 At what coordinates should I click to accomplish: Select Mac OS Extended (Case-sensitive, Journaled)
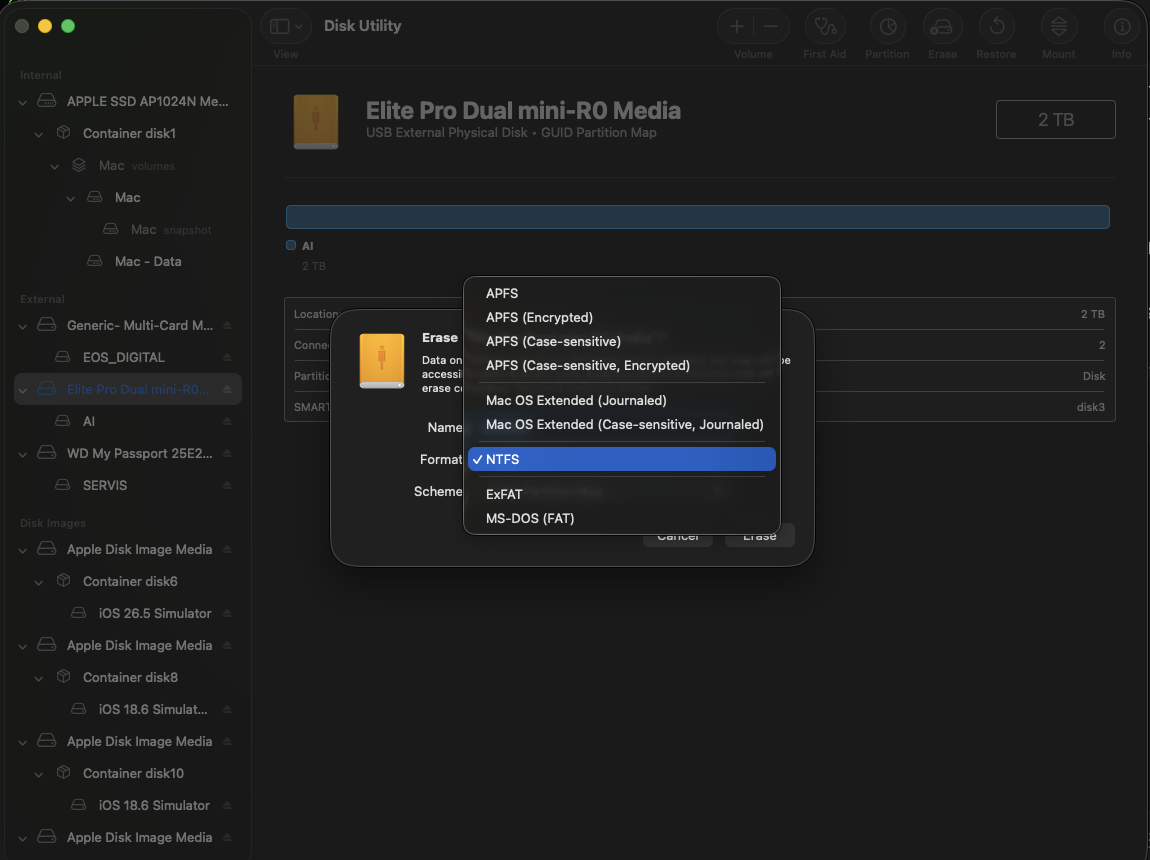point(621,425)
